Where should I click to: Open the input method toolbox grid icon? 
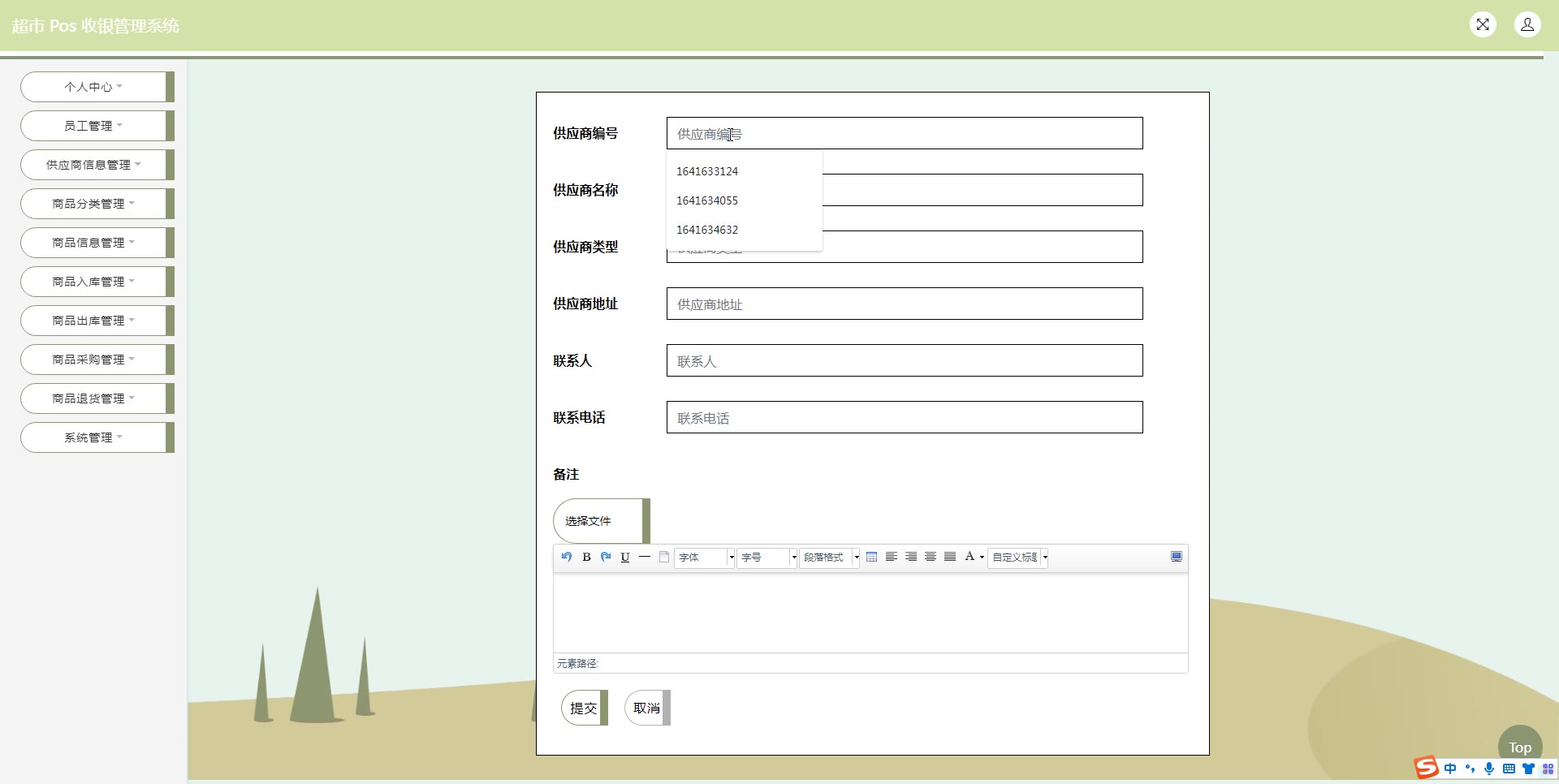1548,769
